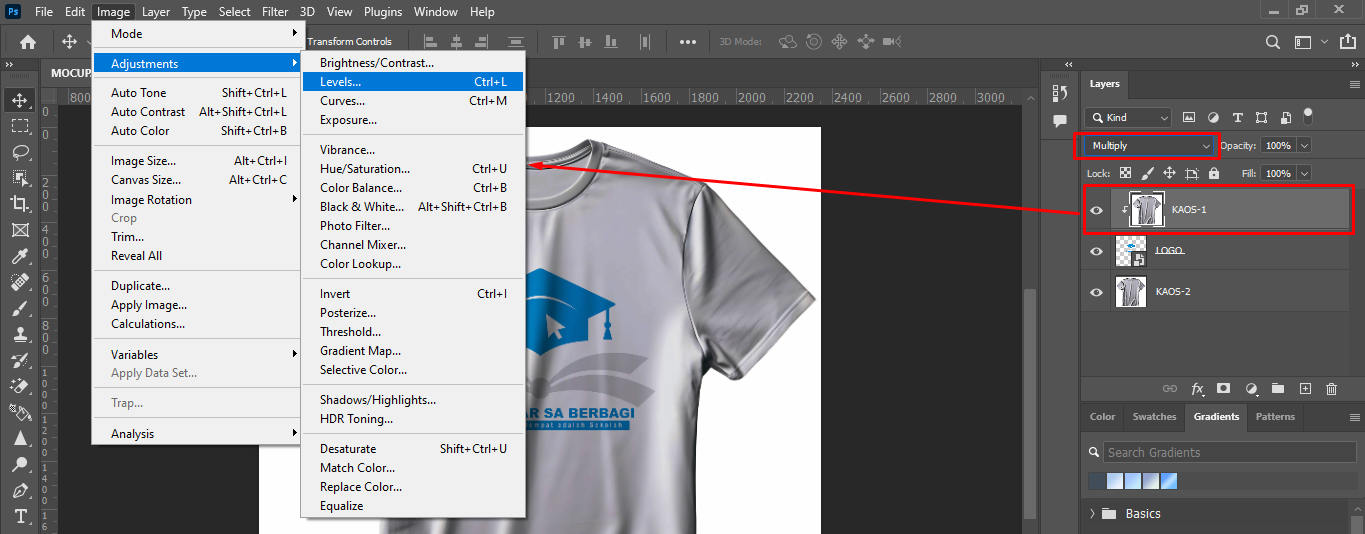Expand the Basics gradients folder
This screenshot has width=1365, height=534.
tap(1092, 514)
